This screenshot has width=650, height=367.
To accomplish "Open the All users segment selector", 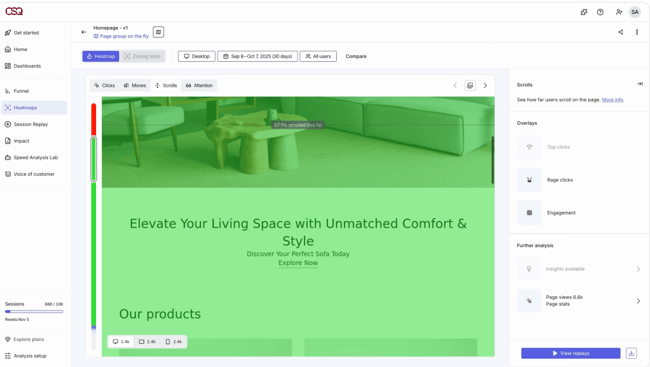I will 318,56.
